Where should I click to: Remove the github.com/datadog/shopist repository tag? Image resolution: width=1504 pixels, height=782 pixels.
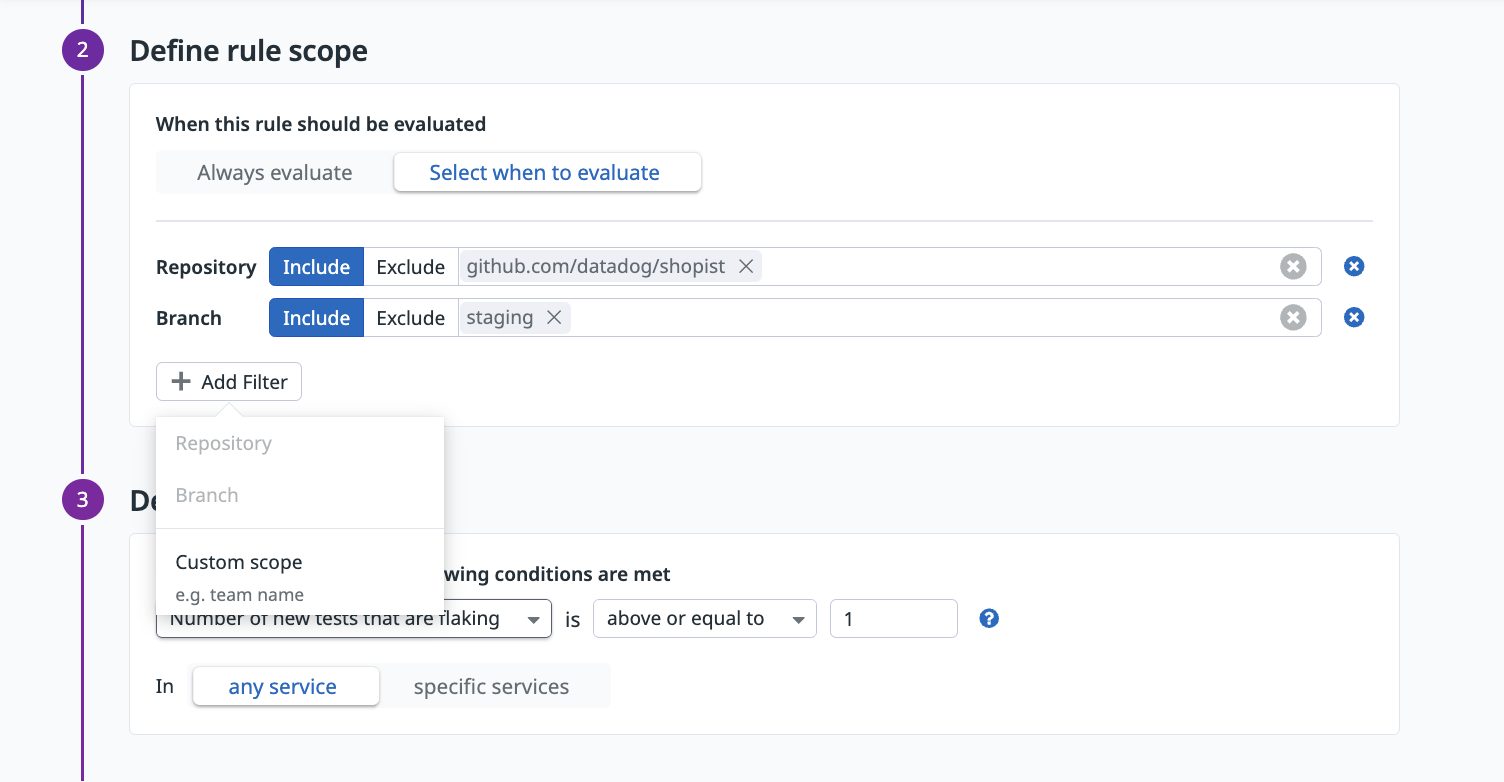coord(745,267)
